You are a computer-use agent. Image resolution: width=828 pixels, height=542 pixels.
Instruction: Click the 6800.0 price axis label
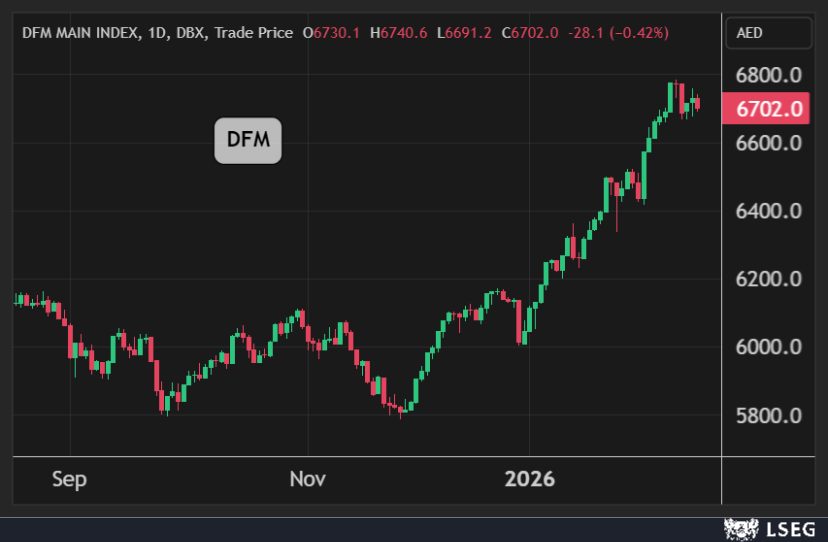click(x=769, y=76)
